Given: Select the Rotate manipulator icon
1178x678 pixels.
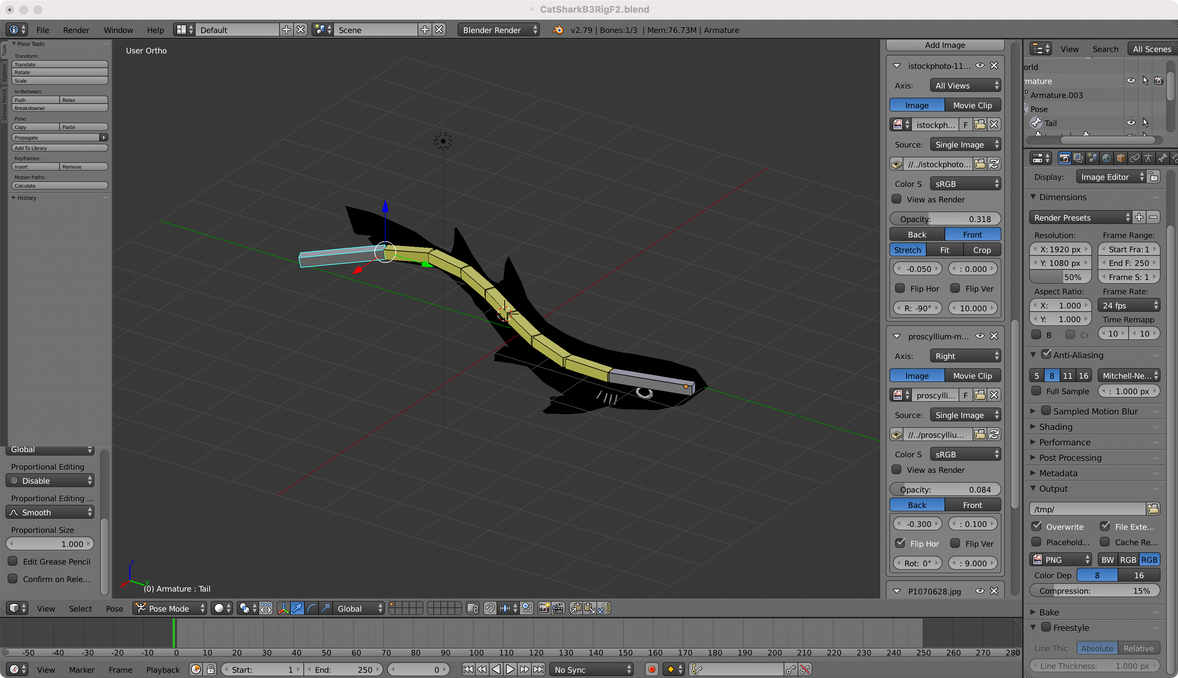Looking at the screenshot, I should 311,607.
